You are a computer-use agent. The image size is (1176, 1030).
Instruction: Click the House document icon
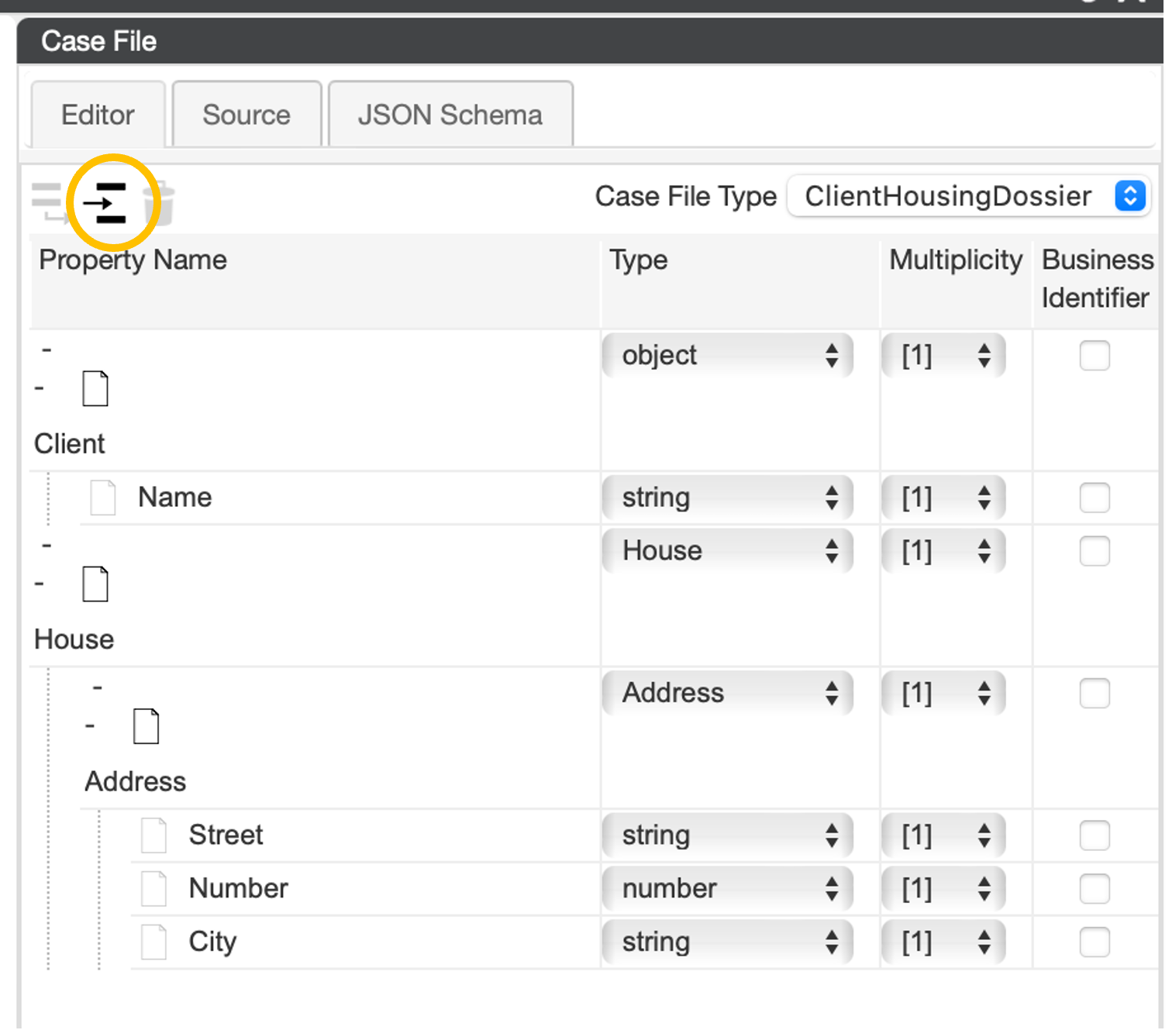point(95,584)
